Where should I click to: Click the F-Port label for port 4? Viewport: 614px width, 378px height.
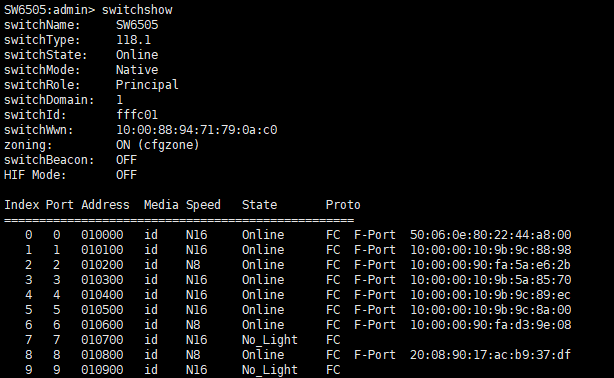[x=375, y=295]
